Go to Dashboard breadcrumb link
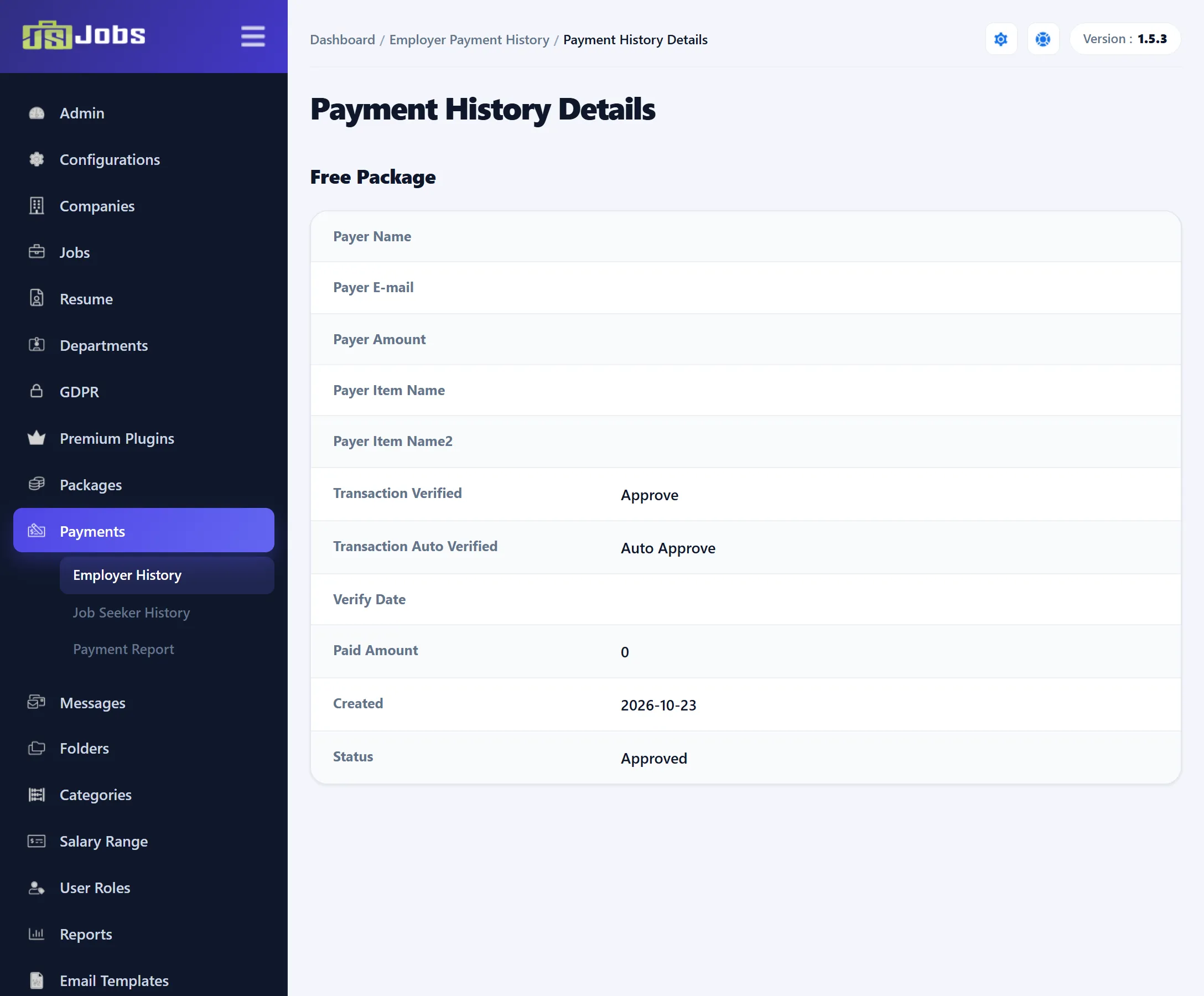1204x996 pixels. tap(342, 40)
